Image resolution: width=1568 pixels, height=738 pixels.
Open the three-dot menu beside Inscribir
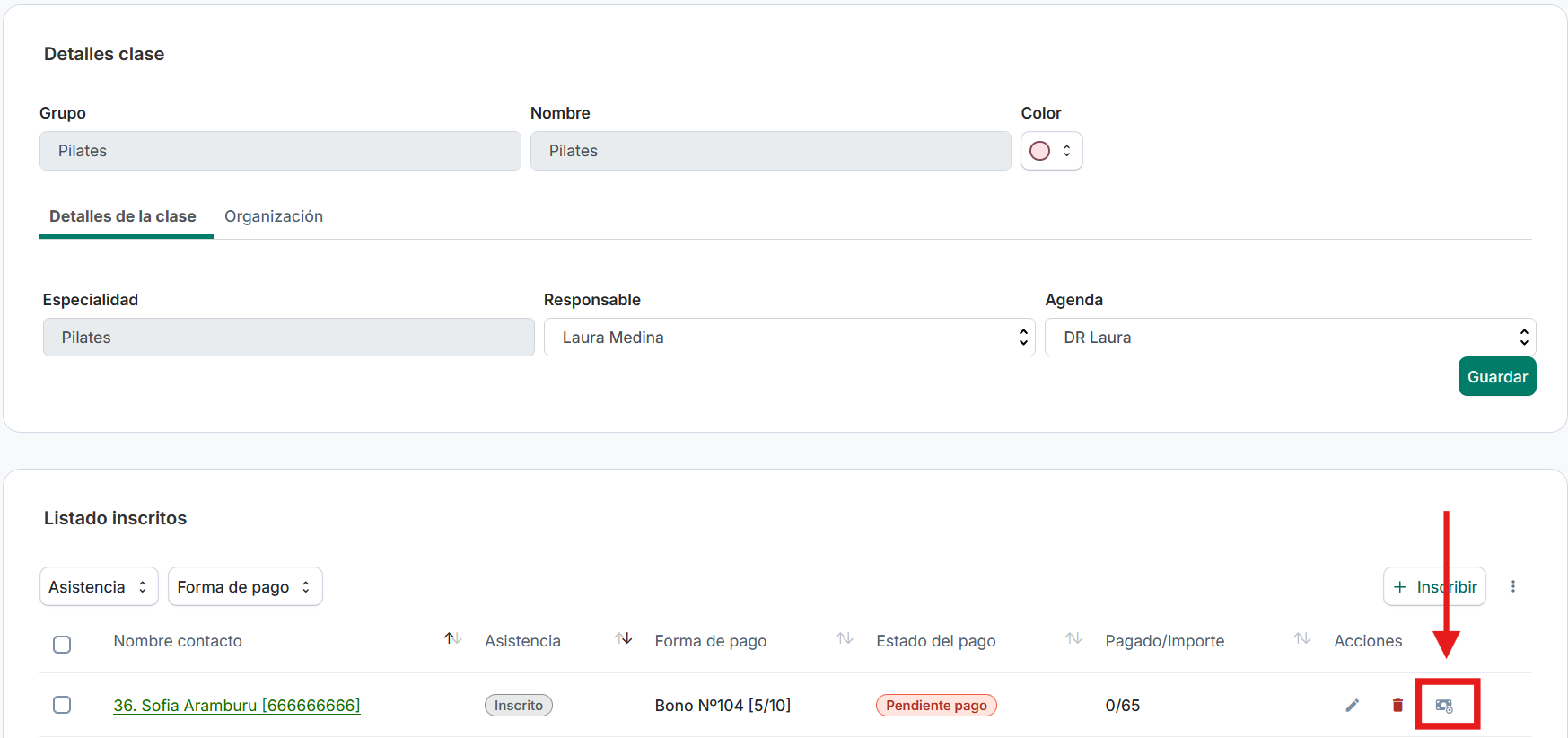pos(1513,586)
